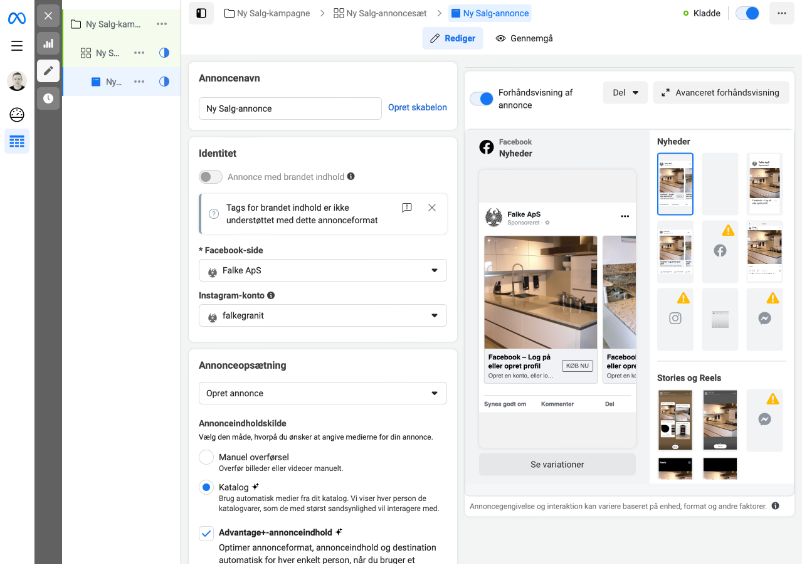Viewport: 802px width, 564px height.
Task: Open the campaigns table grid icon
Action: point(17,142)
